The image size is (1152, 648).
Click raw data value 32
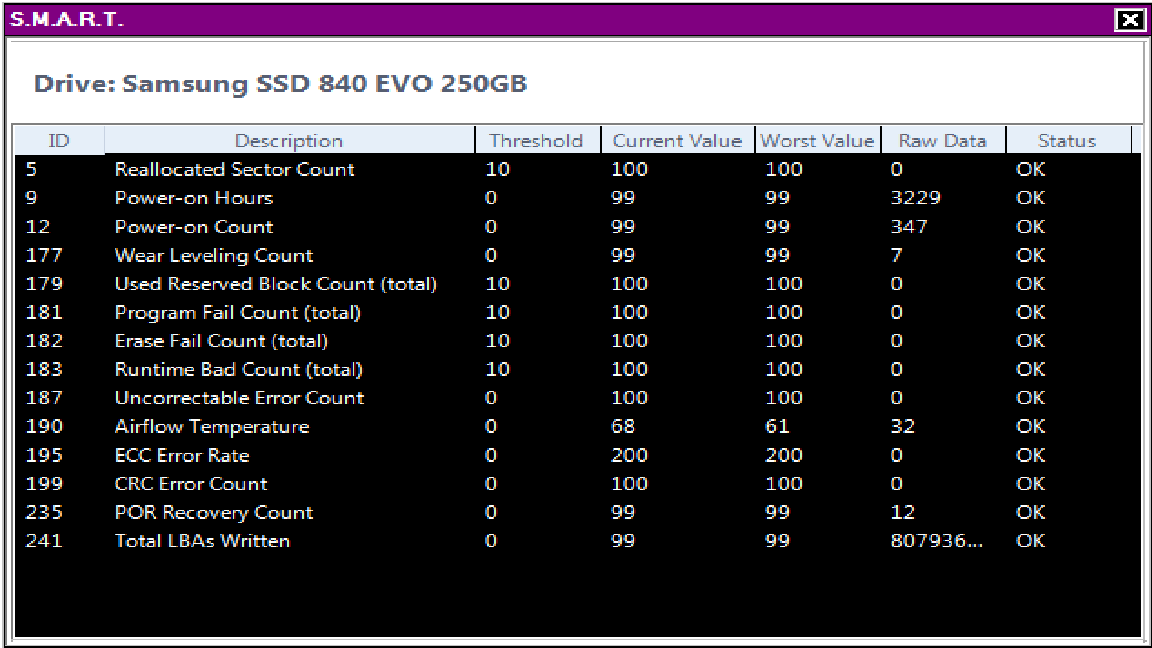[x=902, y=426]
